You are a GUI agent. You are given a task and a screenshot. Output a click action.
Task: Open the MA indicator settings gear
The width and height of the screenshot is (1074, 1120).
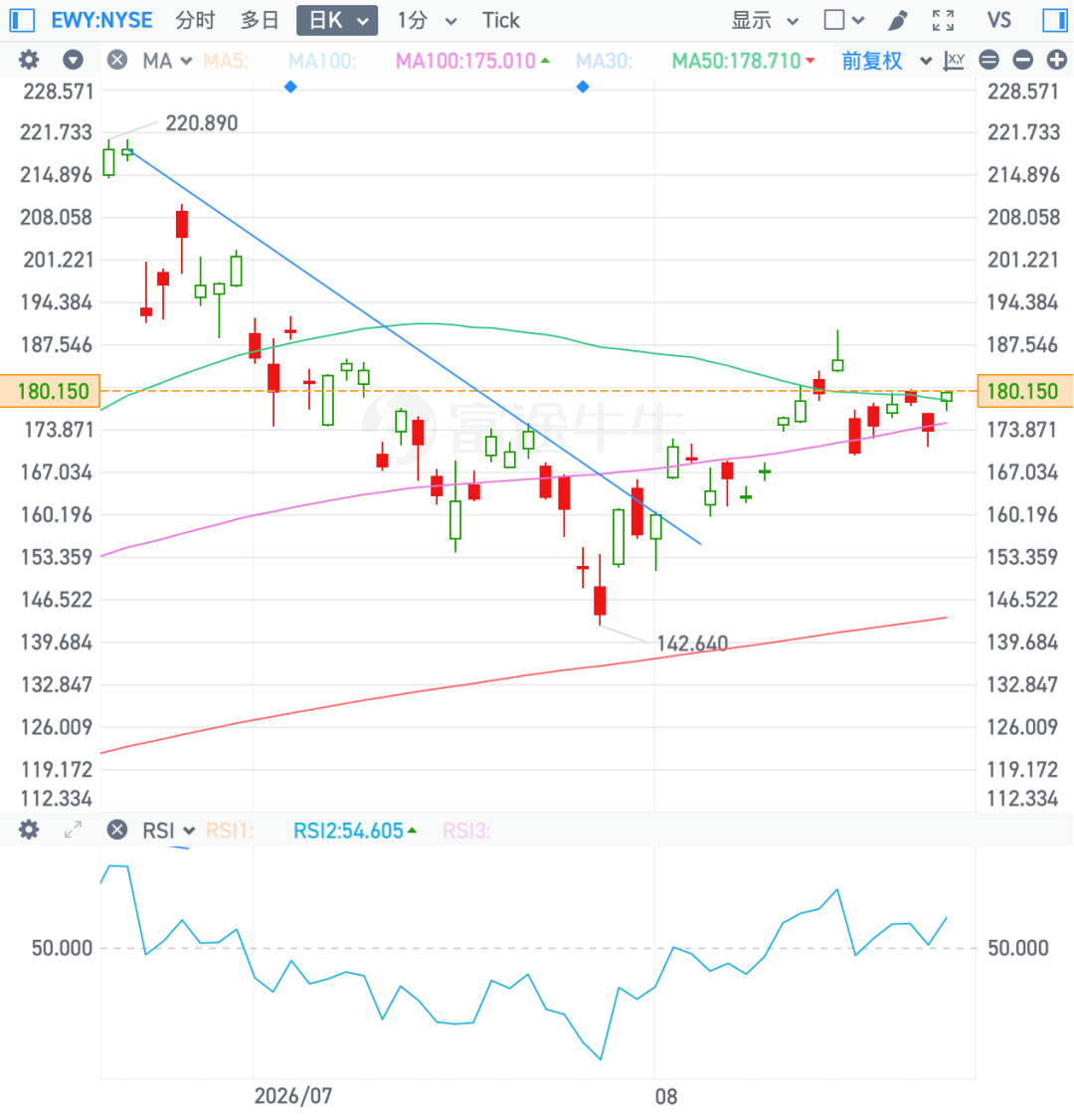click(29, 60)
